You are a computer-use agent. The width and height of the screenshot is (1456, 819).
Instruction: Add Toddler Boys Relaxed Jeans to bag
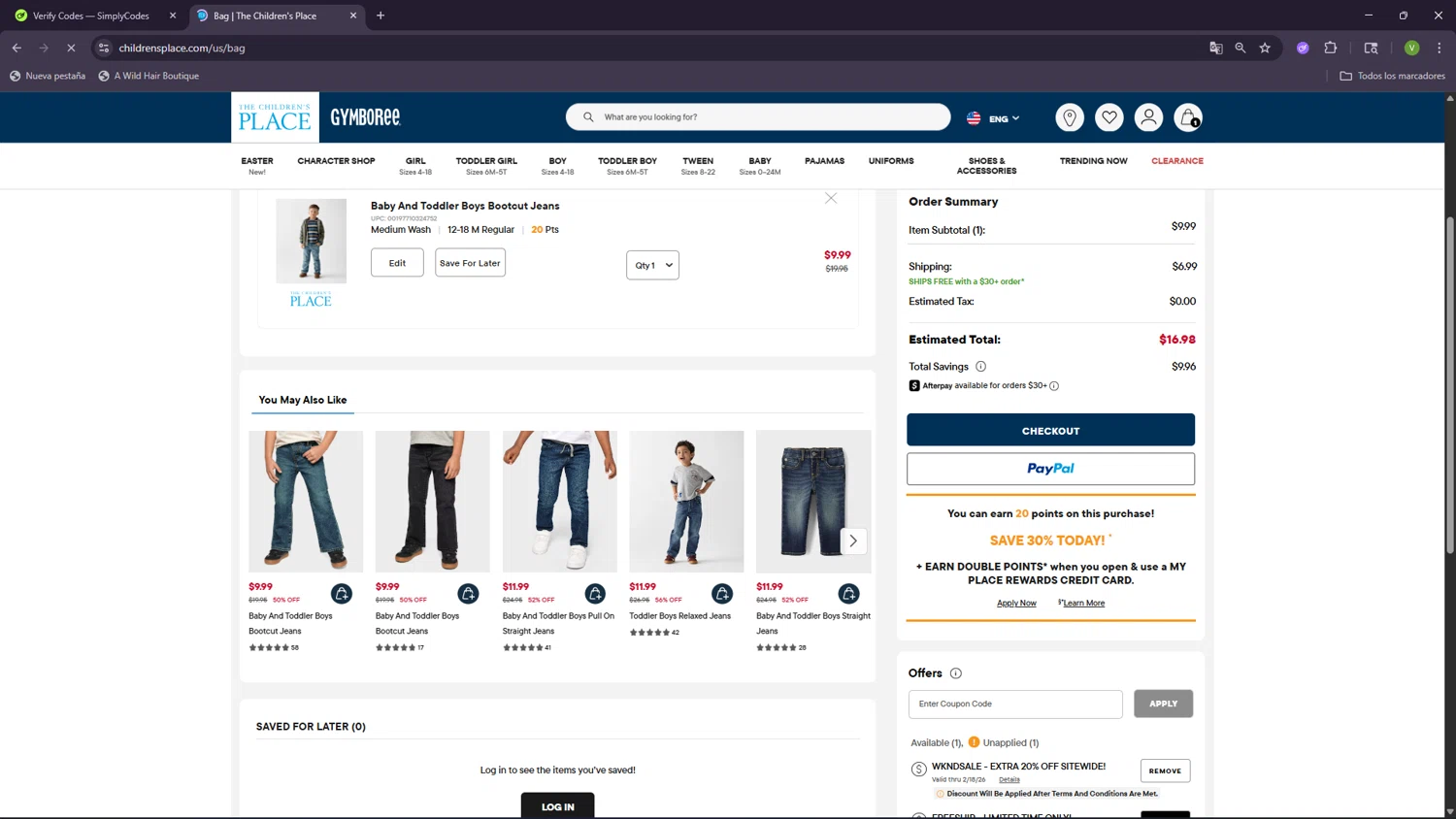pyautogui.click(x=722, y=593)
